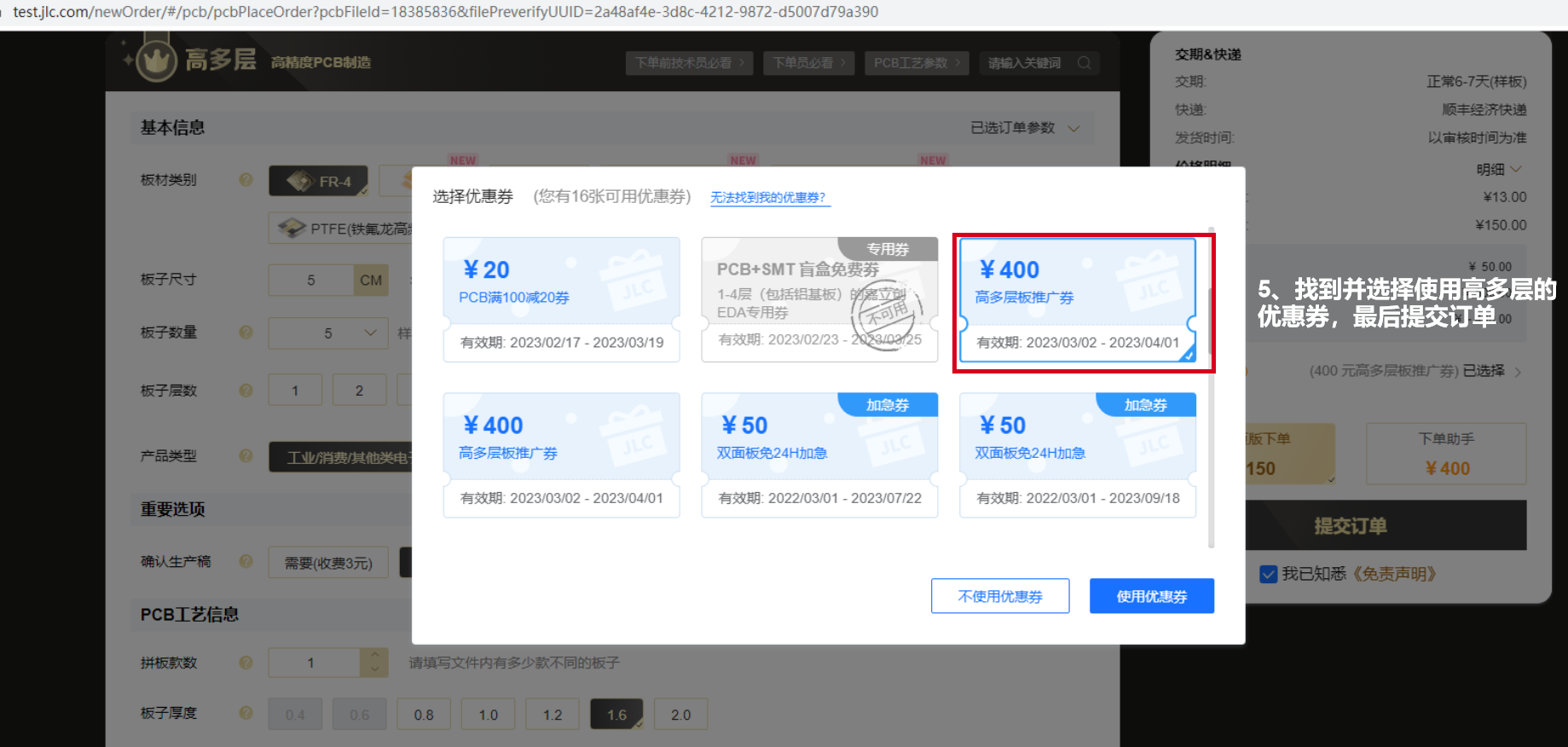Click help icon next to 板子厚度
This screenshot has height=747, width=1568.
pyautogui.click(x=246, y=713)
